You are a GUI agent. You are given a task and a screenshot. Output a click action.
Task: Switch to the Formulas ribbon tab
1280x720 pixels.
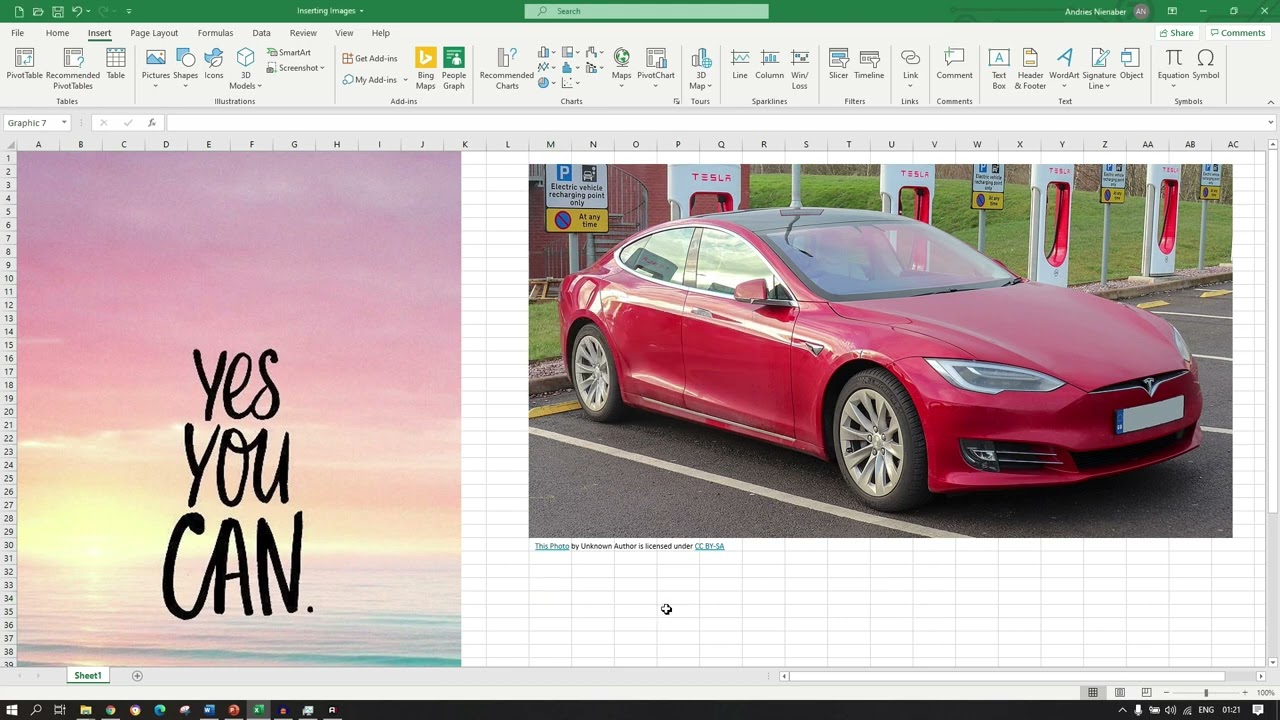tap(215, 32)
